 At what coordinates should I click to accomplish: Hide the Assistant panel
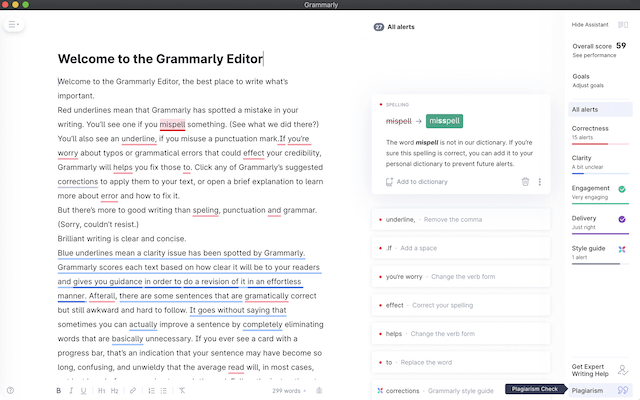(592, 24)
